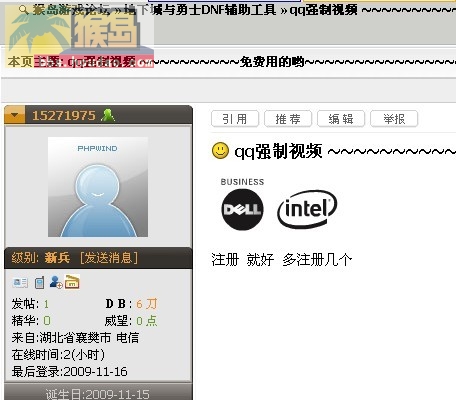Click 发送消息 to message the user

(x=109, y=258)
